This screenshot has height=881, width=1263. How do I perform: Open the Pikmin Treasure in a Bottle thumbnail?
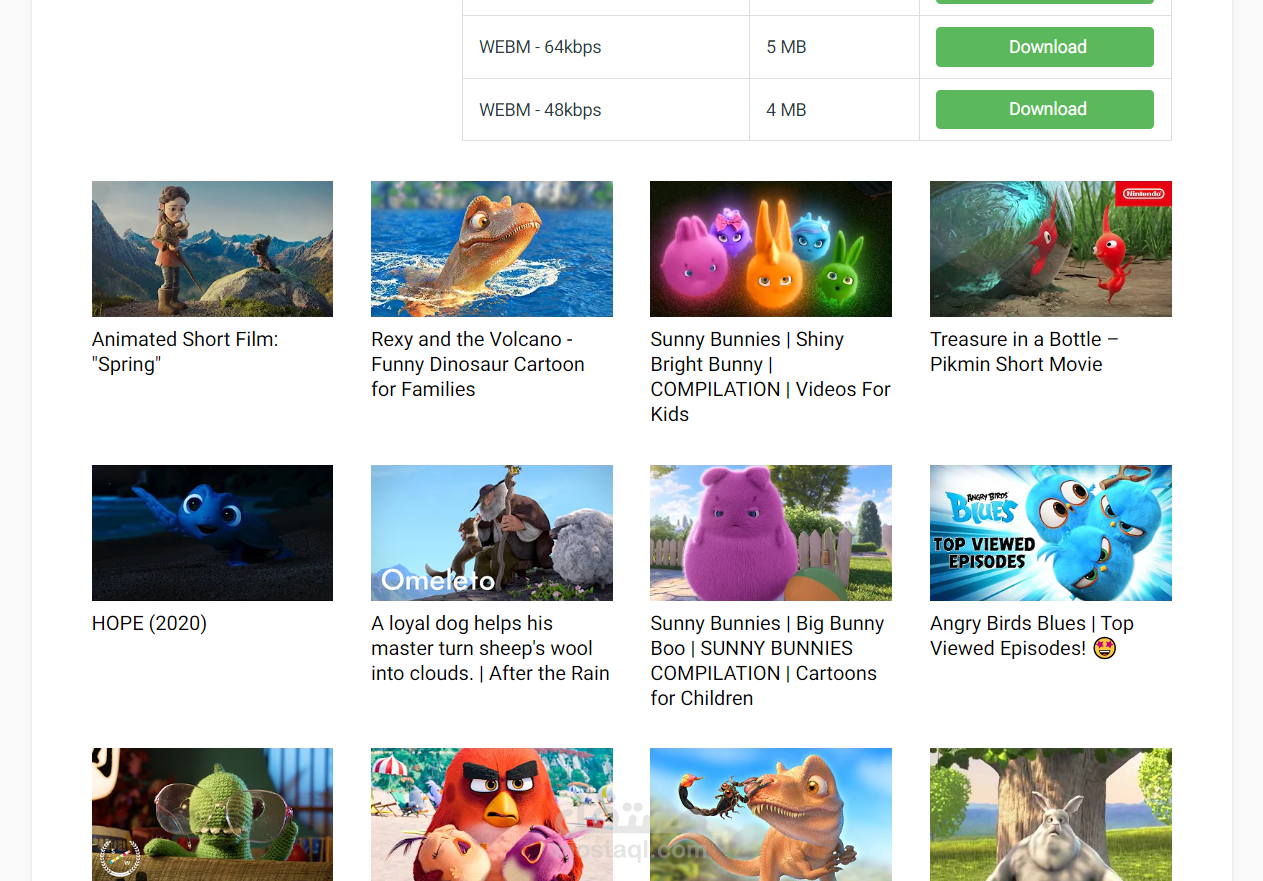pos(1051,249)
